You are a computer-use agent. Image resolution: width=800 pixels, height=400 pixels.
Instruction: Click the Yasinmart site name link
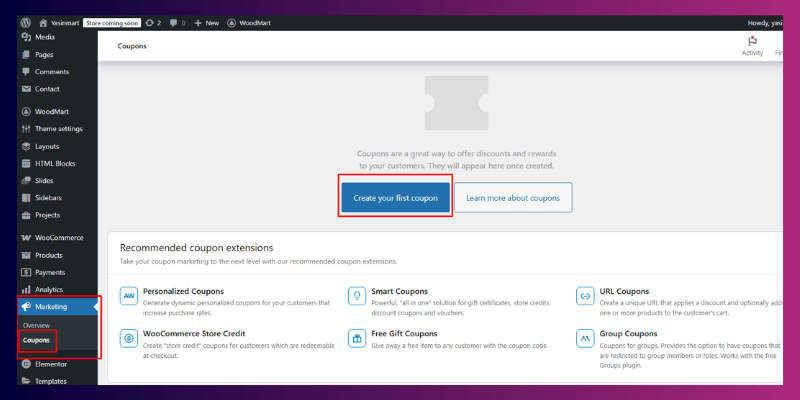coord(65,23)
